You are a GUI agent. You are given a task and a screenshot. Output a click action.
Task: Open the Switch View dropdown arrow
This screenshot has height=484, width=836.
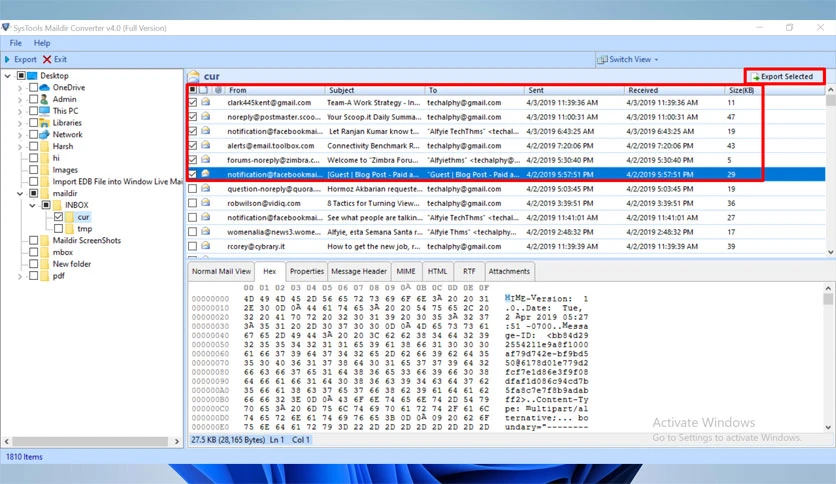coord(656,60)
